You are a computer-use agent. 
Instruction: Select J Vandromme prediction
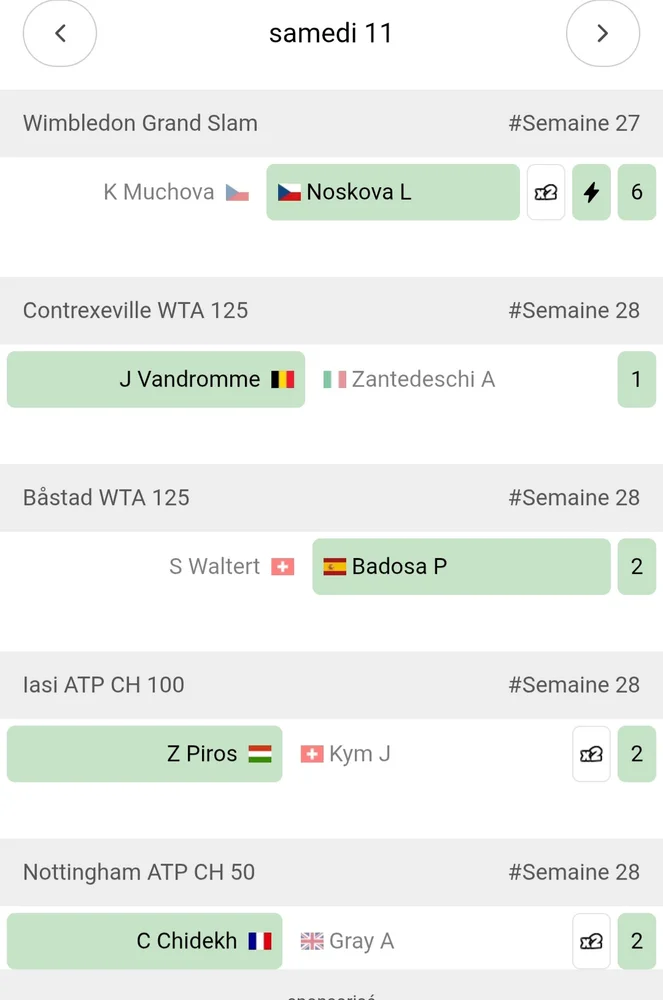point(156,379)
